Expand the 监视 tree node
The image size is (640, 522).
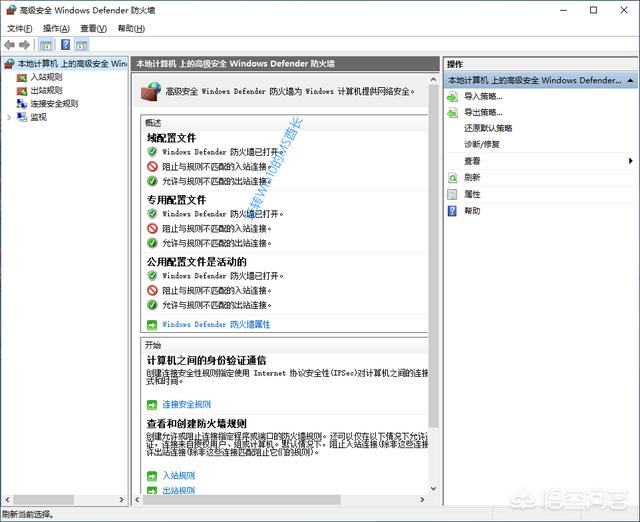[9, 117]
